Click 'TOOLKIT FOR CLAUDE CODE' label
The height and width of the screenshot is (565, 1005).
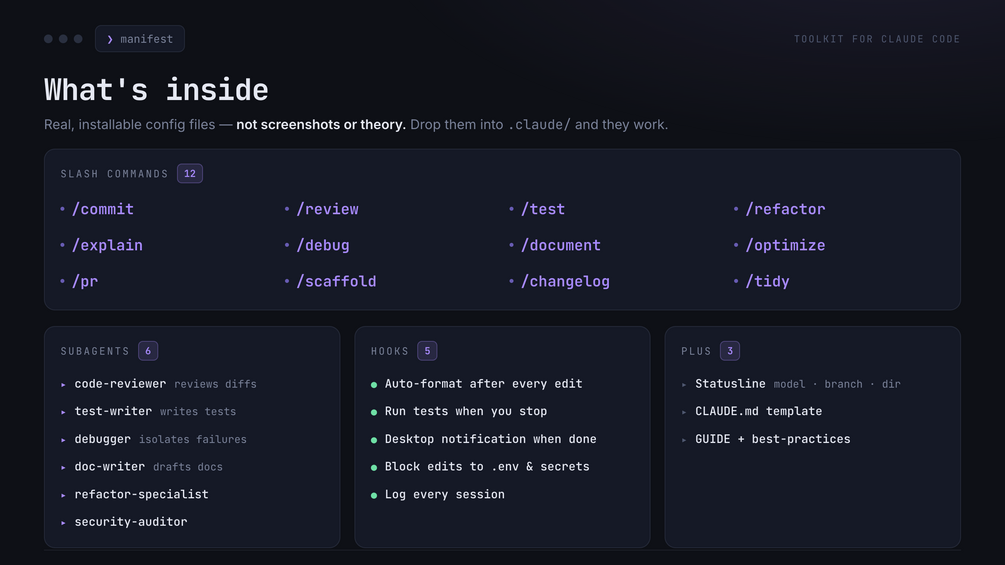877,39
